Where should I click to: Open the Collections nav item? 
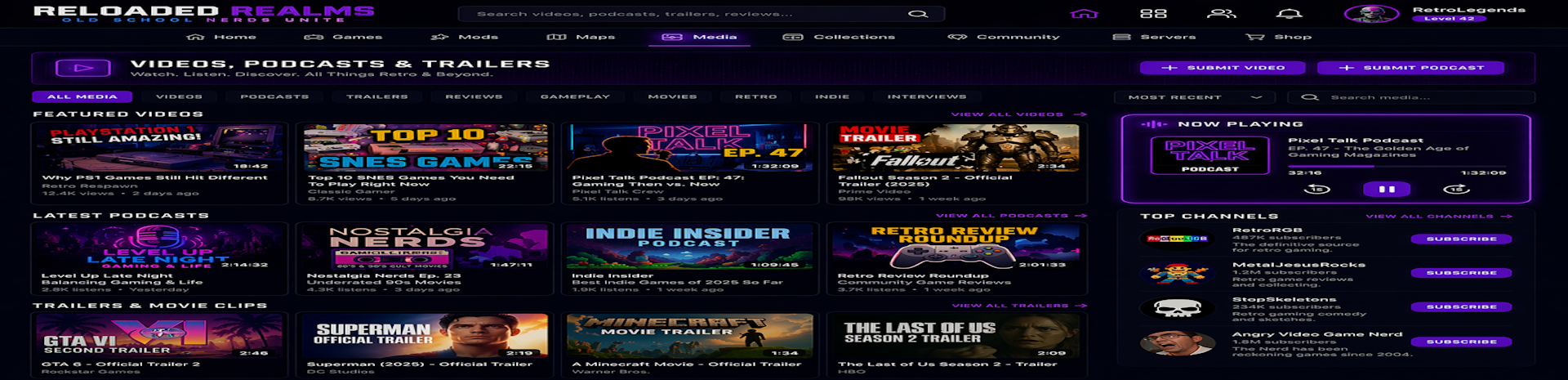click(839, 37)
